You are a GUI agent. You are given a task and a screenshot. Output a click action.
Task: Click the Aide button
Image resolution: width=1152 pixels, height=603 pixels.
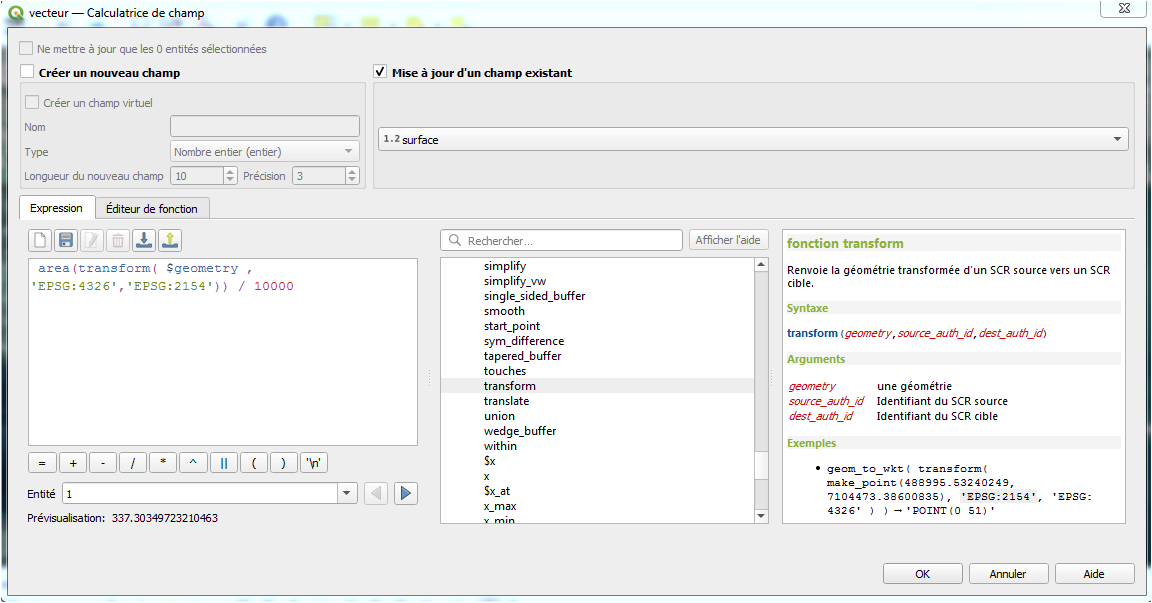pos(1094,574)
